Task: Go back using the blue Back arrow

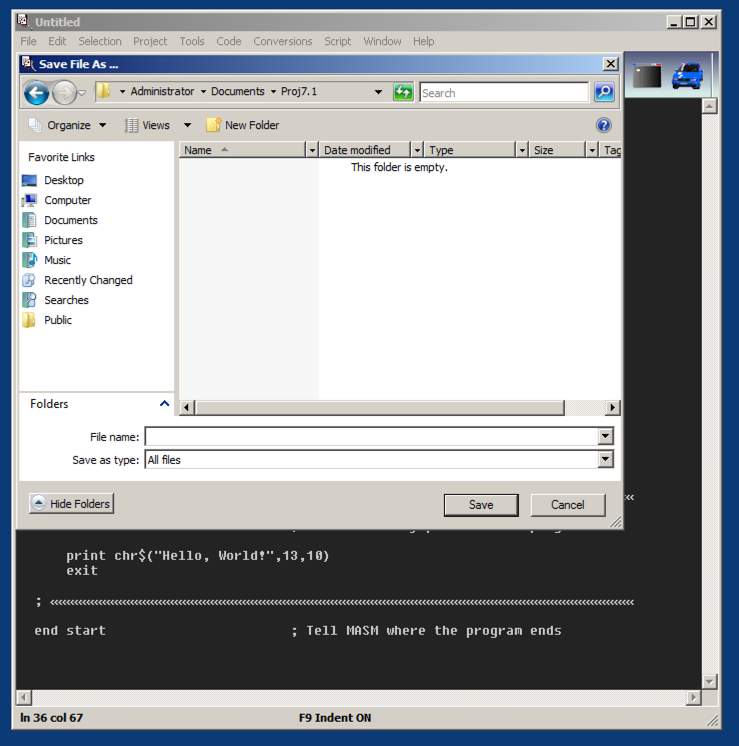Action: coord(37,92)
